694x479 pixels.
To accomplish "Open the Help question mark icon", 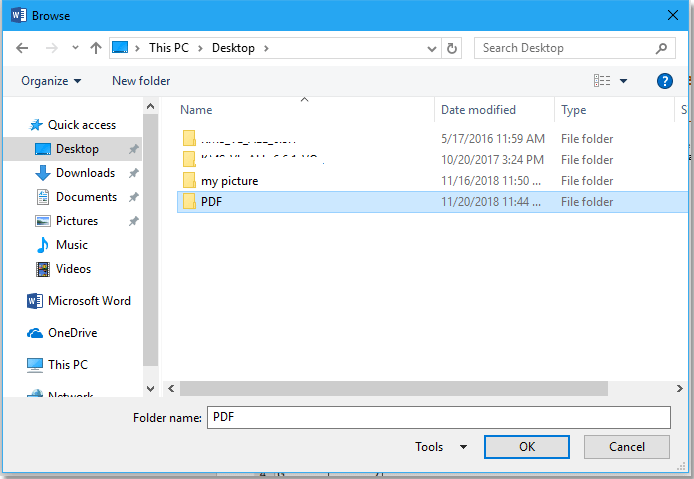I will pos(664,81).
